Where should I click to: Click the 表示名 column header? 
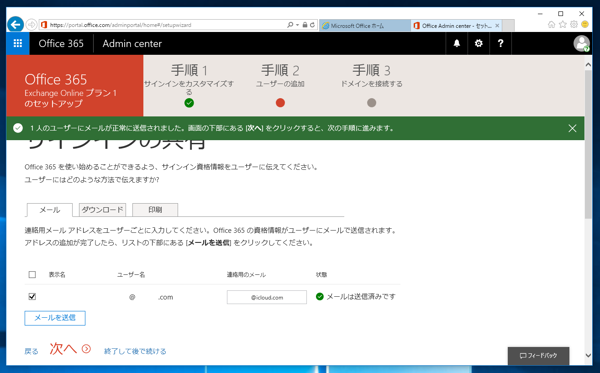[57, 275]
